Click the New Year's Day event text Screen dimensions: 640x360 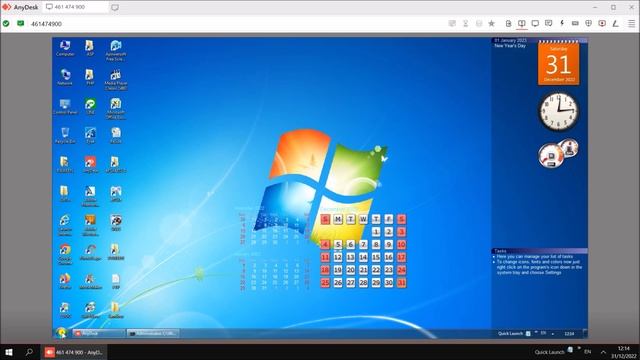click(x=510, y=46)
